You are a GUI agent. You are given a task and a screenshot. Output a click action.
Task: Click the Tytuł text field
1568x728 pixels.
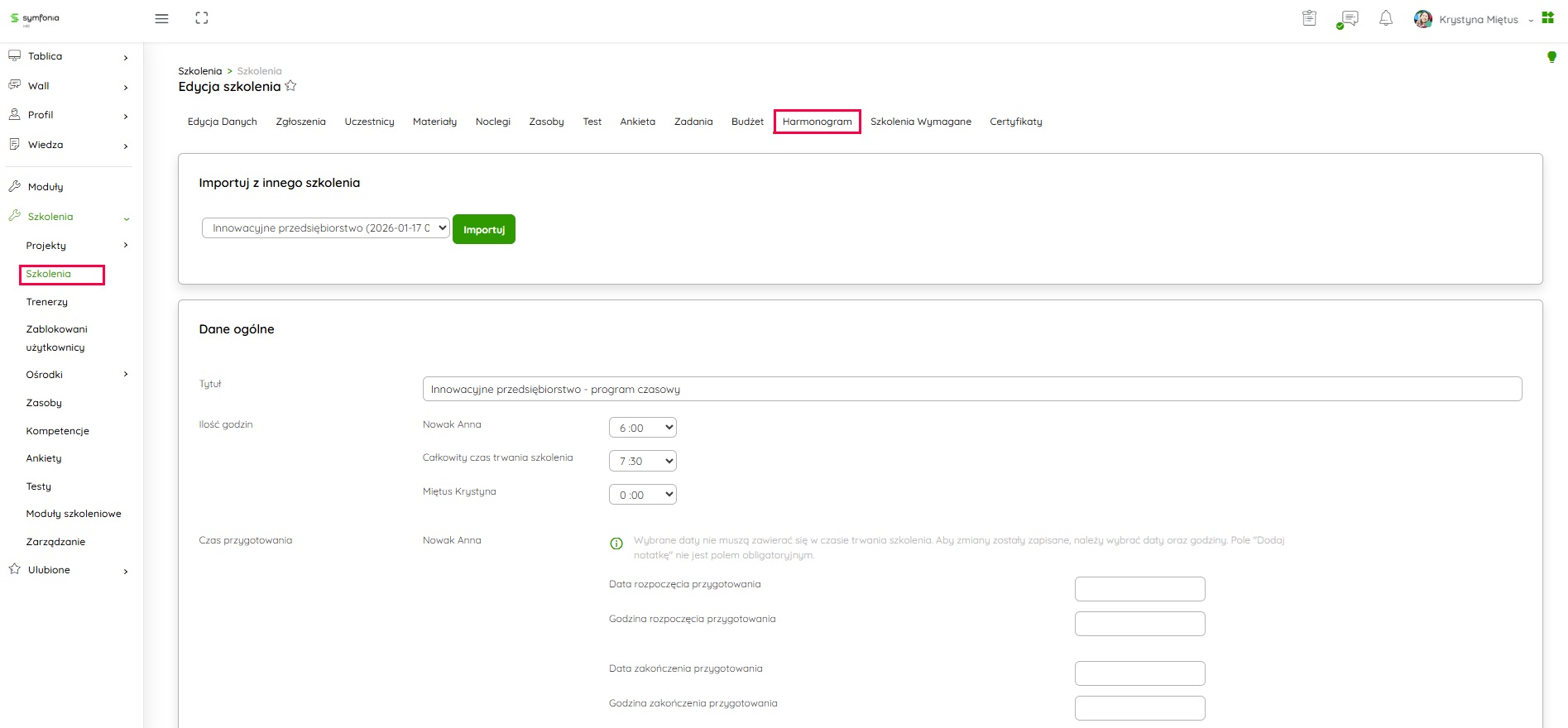[x=971, y=389]
